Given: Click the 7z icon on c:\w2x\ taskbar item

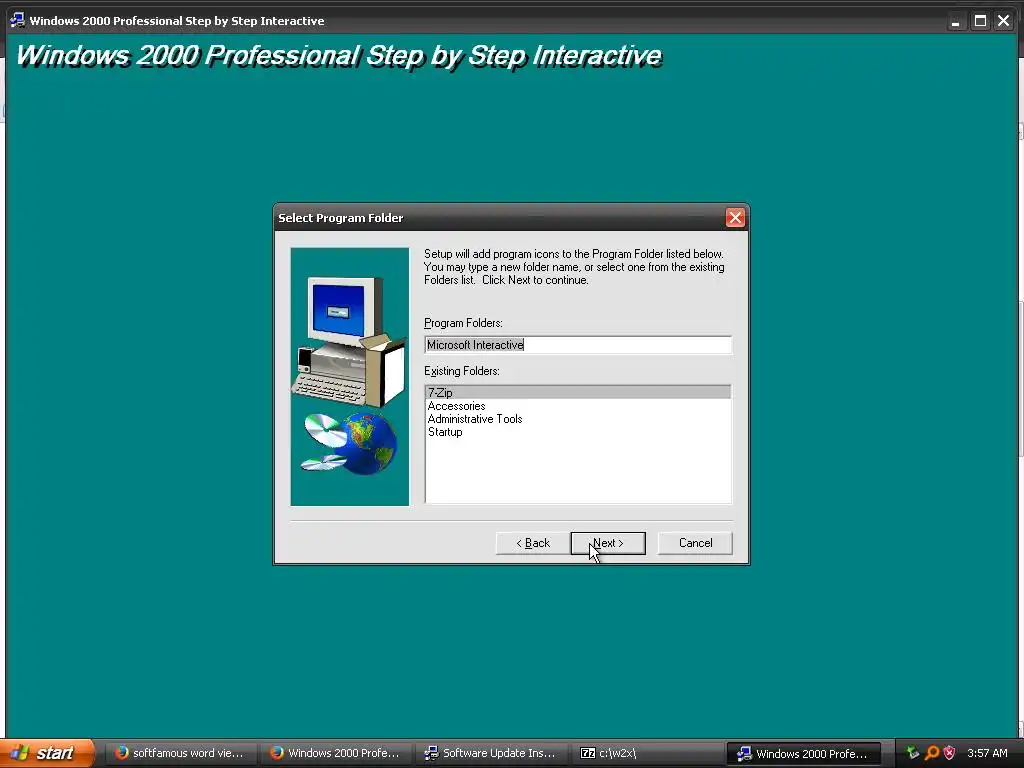Looking at the screenshot, I should tap(588, 753).
